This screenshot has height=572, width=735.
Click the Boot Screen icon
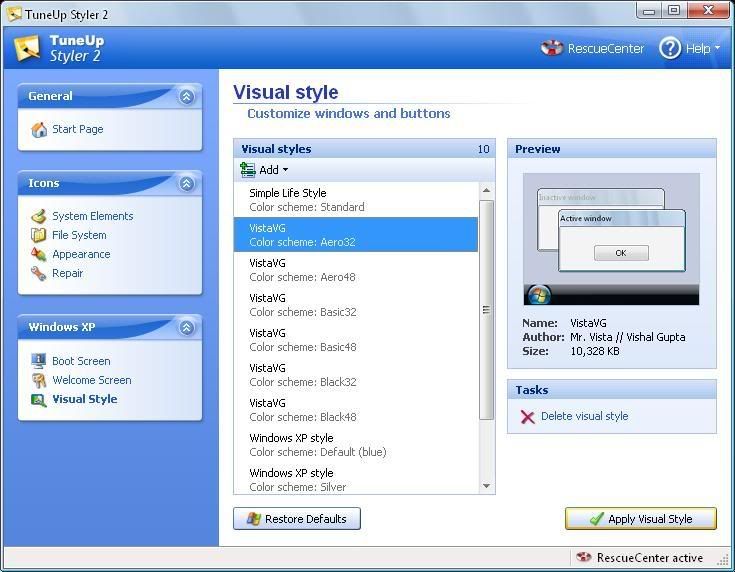click(39, 361)
